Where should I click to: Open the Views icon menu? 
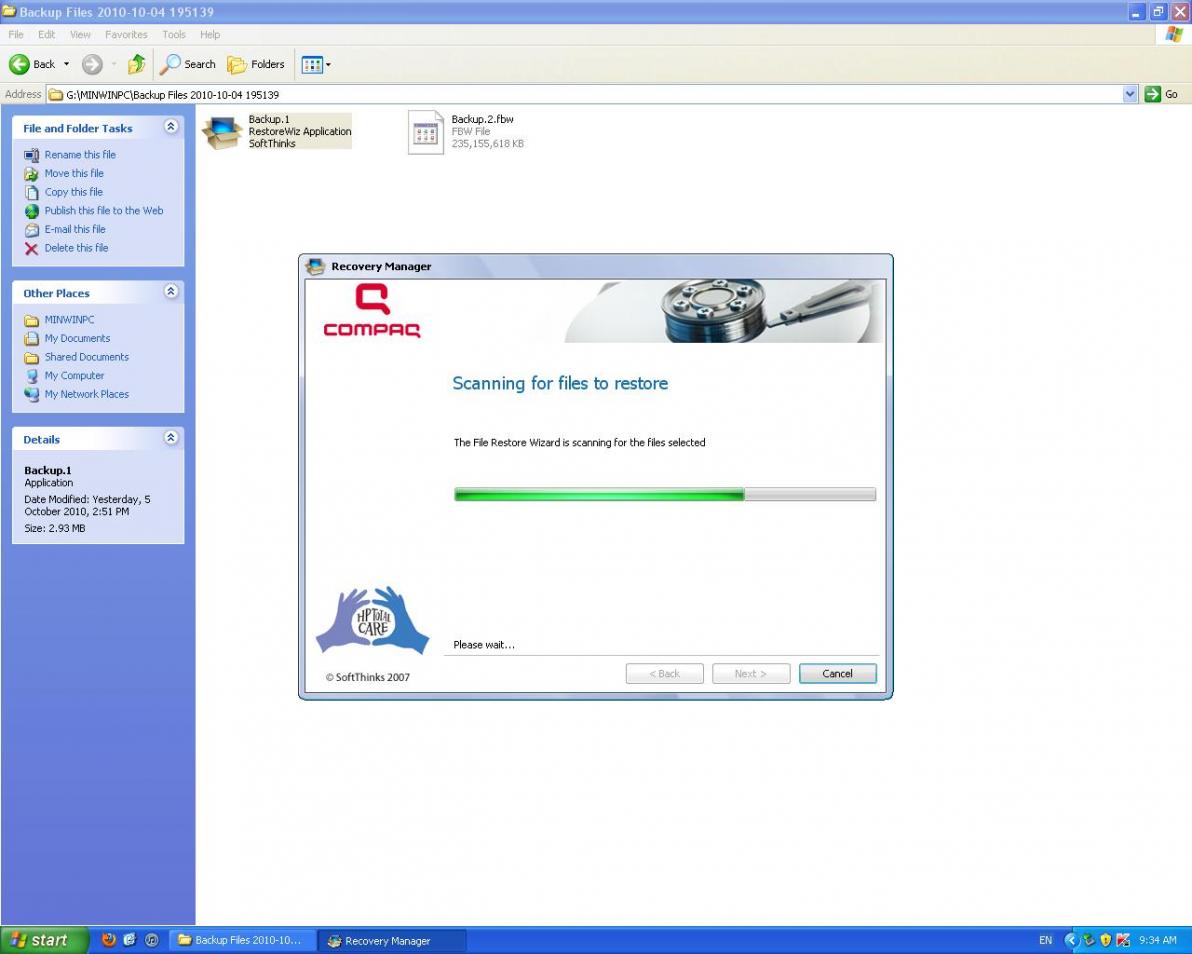pos(312,65)
